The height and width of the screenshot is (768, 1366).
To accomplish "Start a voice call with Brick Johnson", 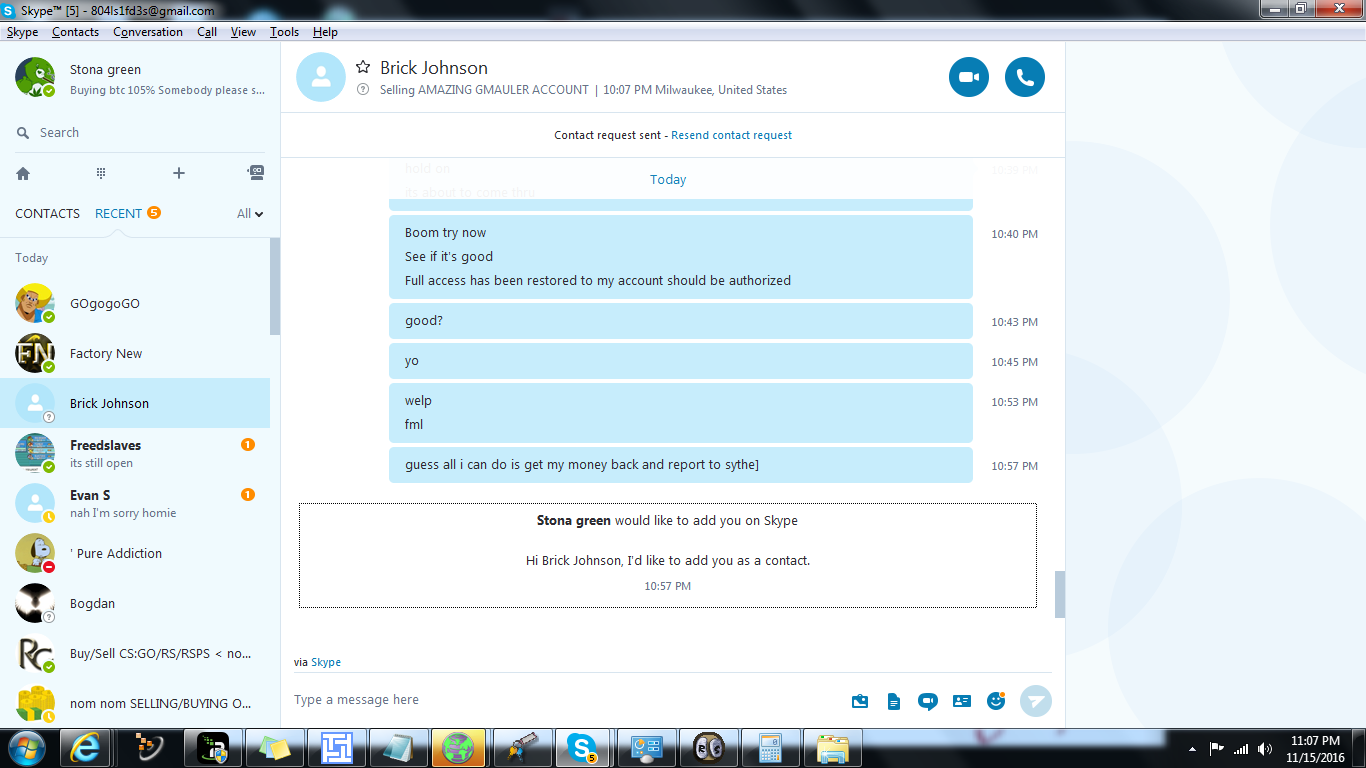I will 1024,77.
